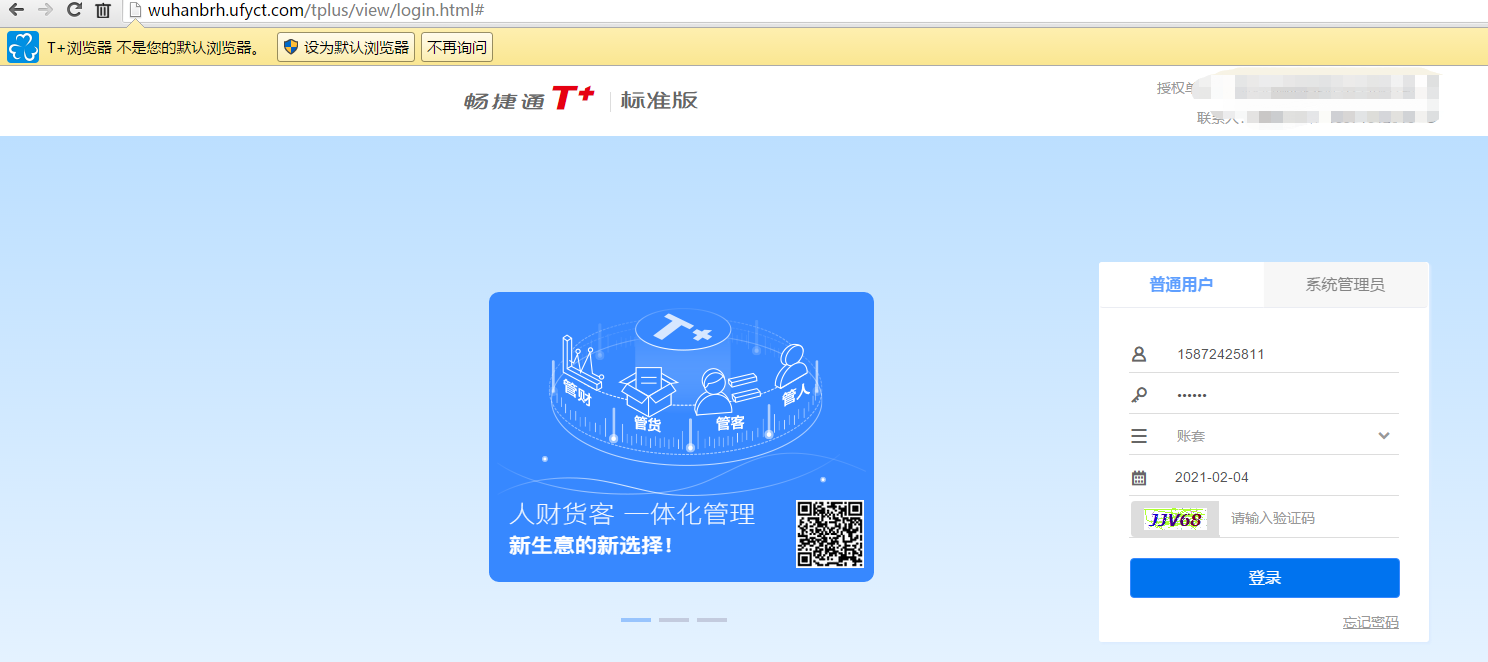This screenshot has width=1488, height=662.
Task: Select the first carousel indicator dash
Action: pyautogui.click(x=636, y=620)
